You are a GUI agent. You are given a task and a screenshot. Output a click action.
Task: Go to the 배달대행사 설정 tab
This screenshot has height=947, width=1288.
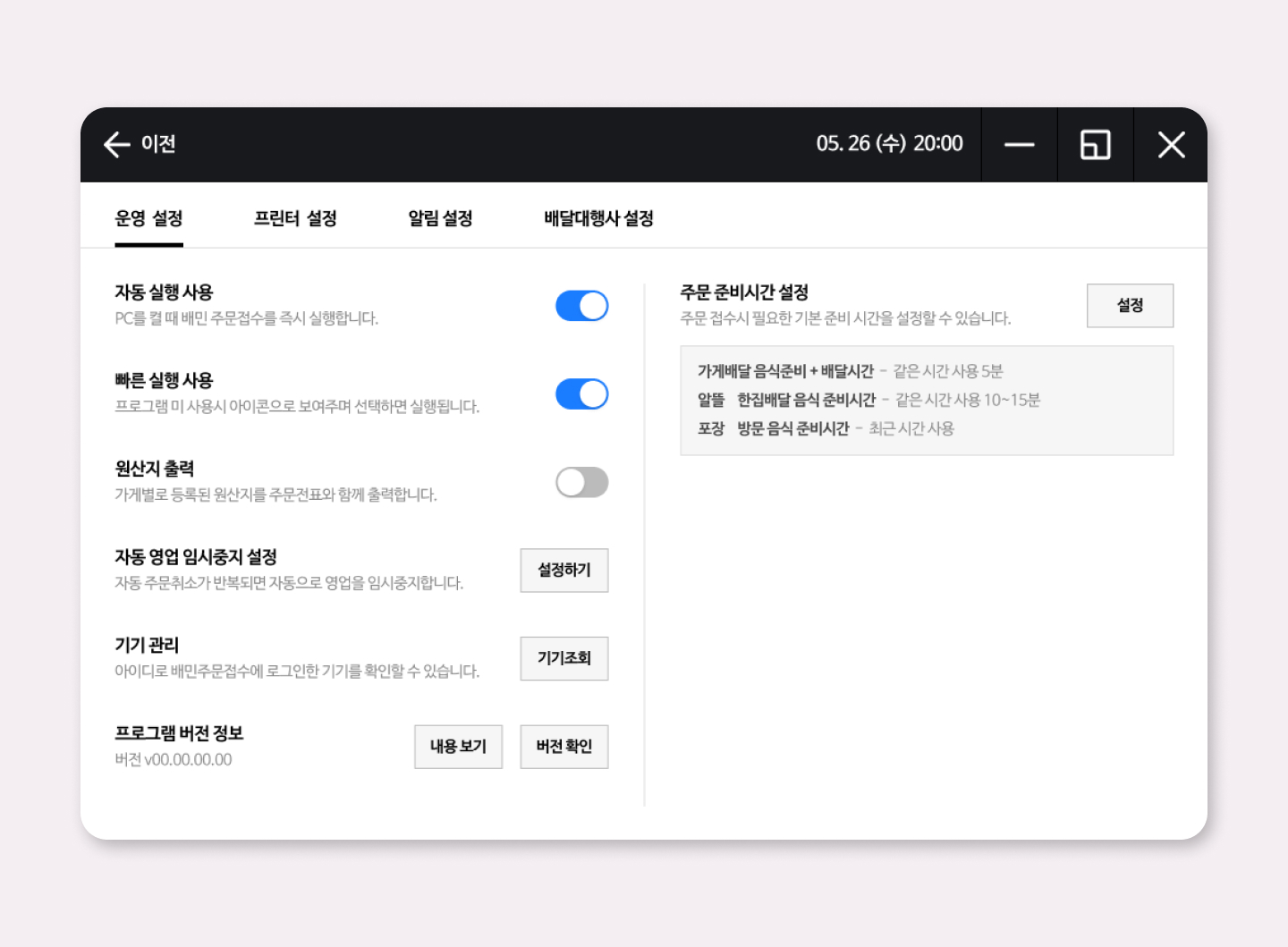click(x=598, y=218)
